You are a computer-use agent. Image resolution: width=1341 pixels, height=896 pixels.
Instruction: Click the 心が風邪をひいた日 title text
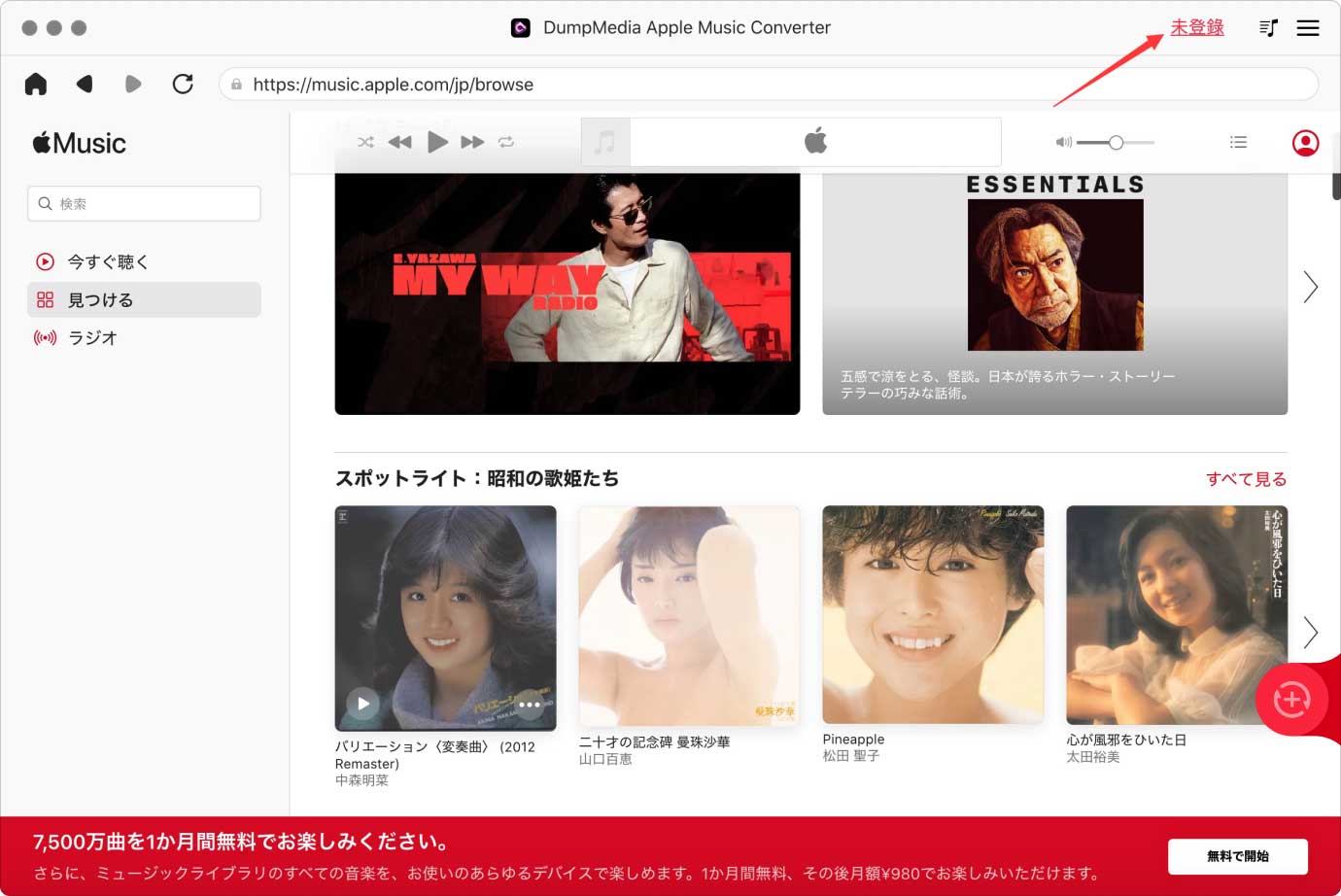(x=1126, y=741)
